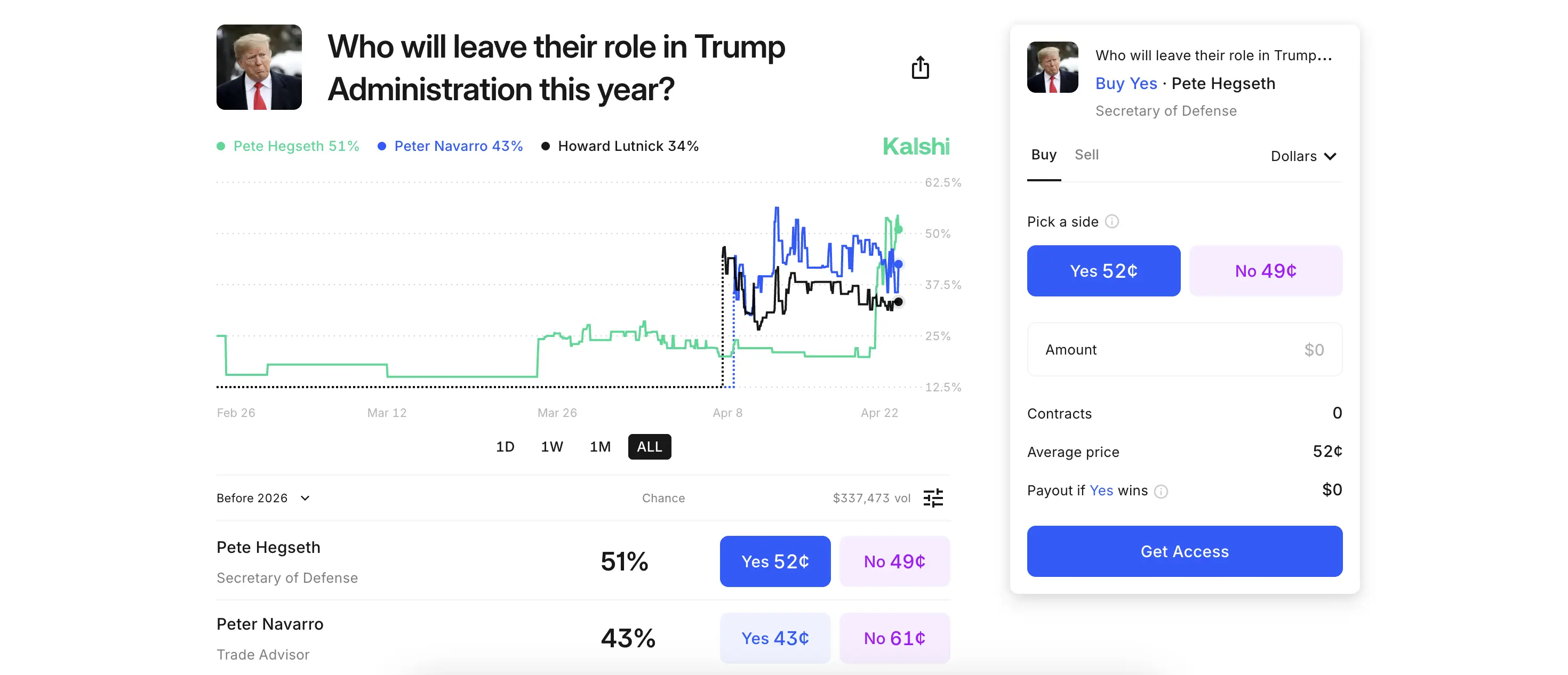Select the ALL time range on the chart
The image size is (1568, 675).
click(x=649, y=446)
